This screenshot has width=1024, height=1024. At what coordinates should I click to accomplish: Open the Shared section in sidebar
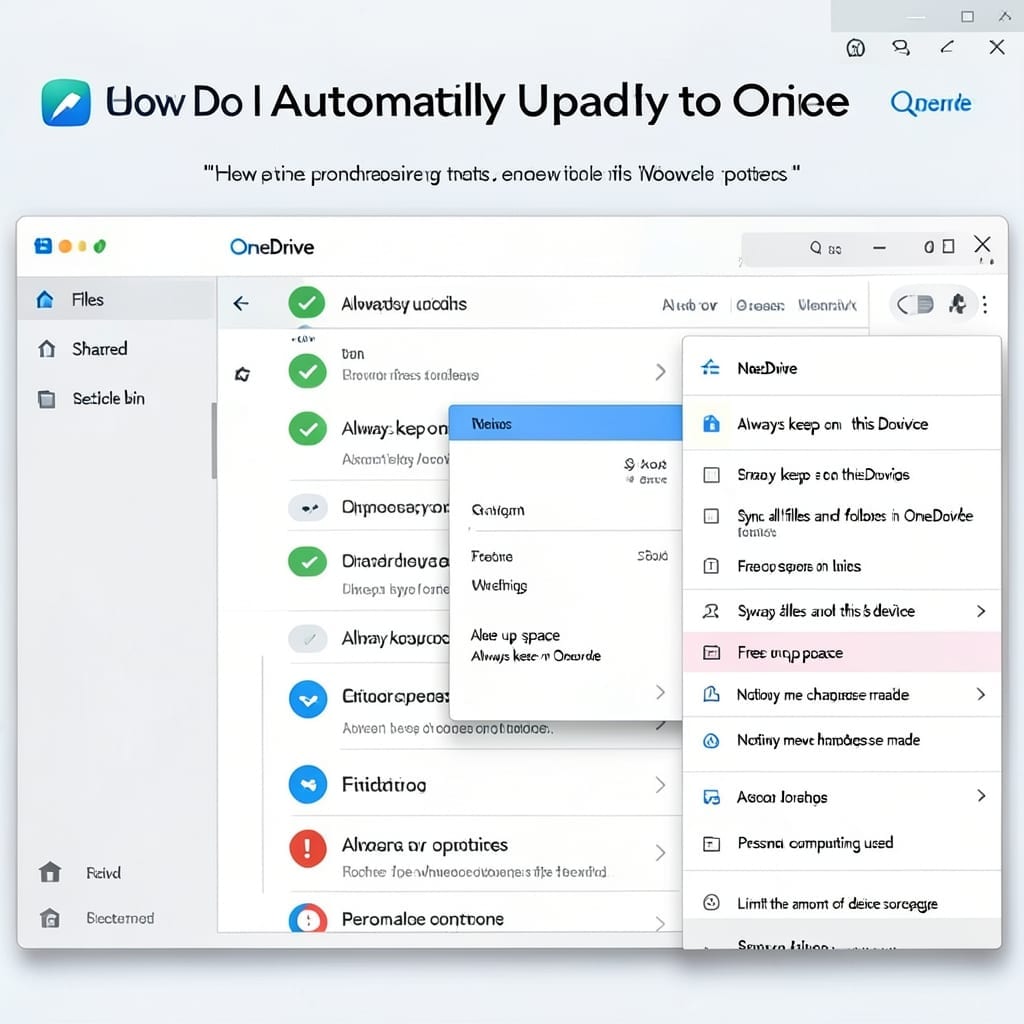tap(99, 349)
